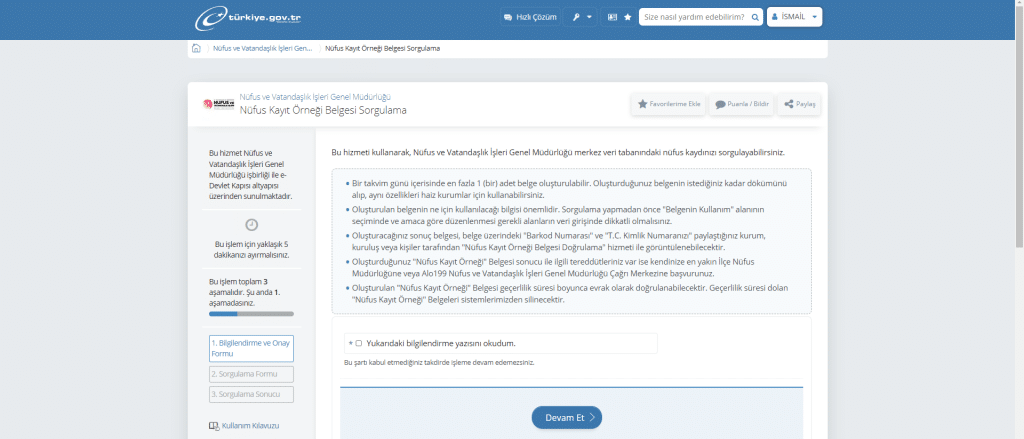The image size is (1024, 439).
Task: Click the ID card icon in header
Action: [x=612, y=17]
